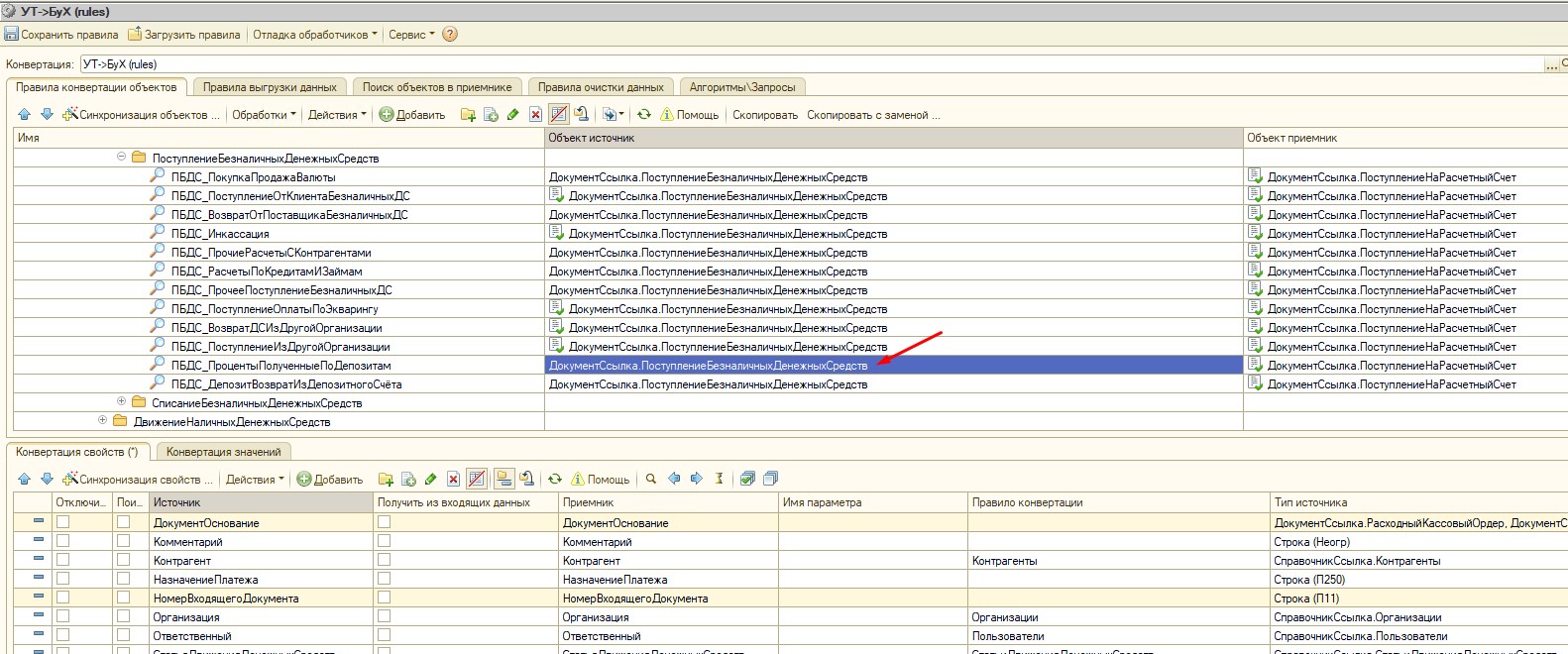
Task: Toggle disable checkbox for ДокументОснование row
Action: tap(63, 522)
